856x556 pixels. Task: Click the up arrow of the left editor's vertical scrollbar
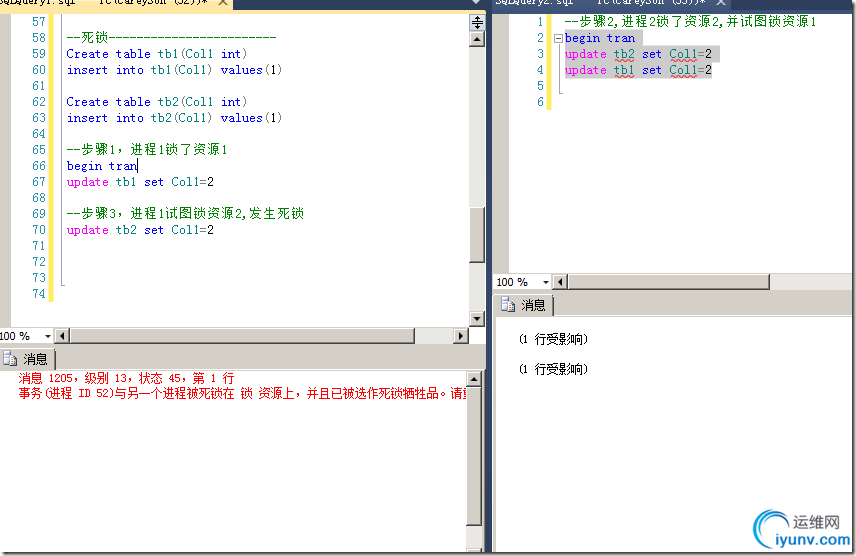point(477,39)
